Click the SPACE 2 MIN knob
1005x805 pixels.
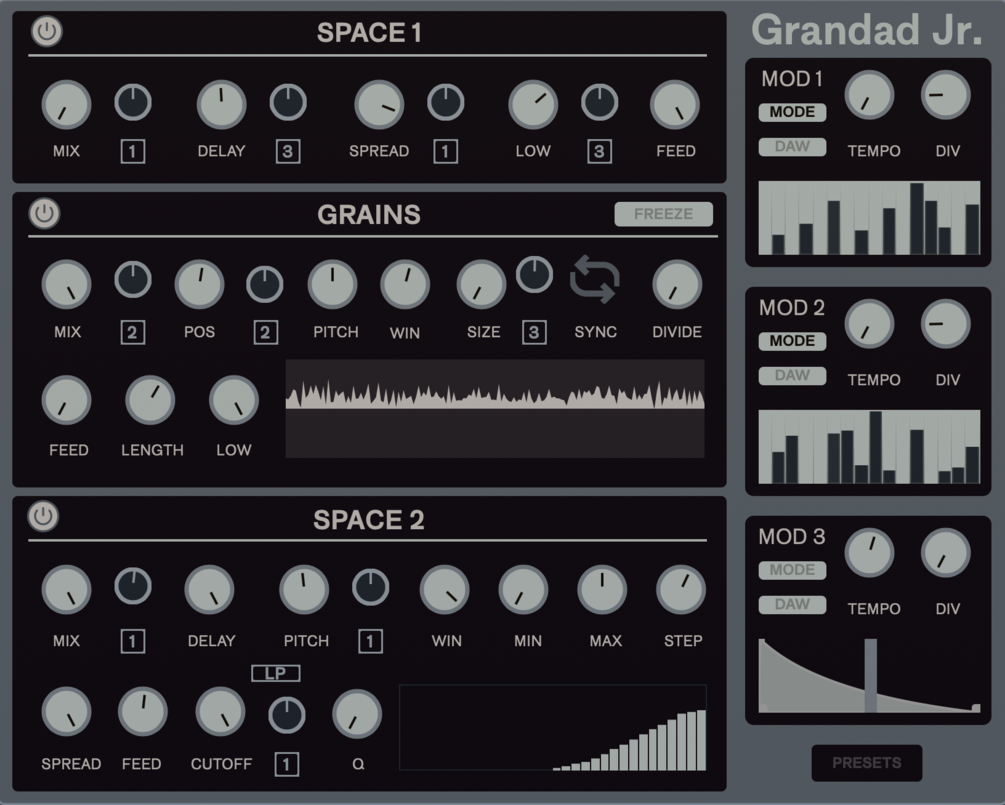click(x=523, y=590)
